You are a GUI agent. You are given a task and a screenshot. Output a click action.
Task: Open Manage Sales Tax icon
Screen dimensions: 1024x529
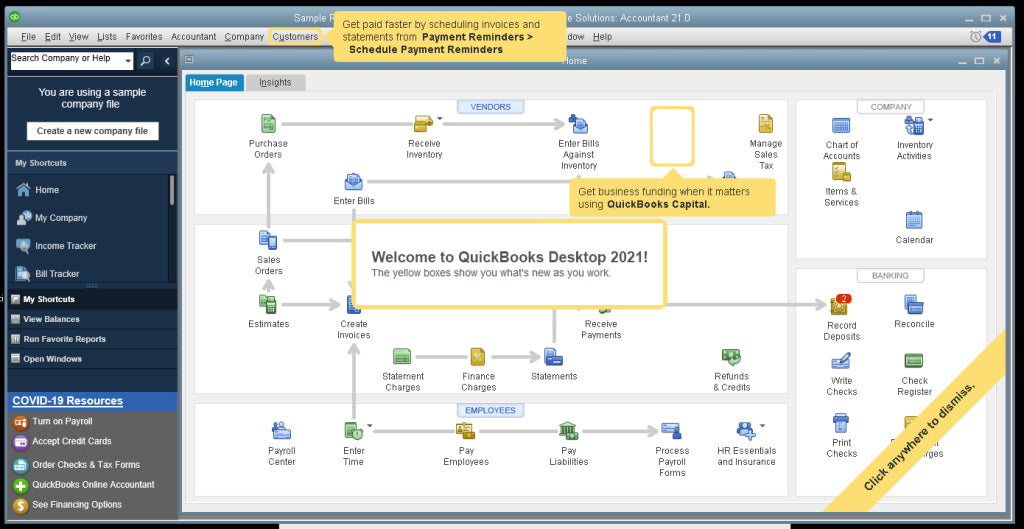(x=765, y=123)
